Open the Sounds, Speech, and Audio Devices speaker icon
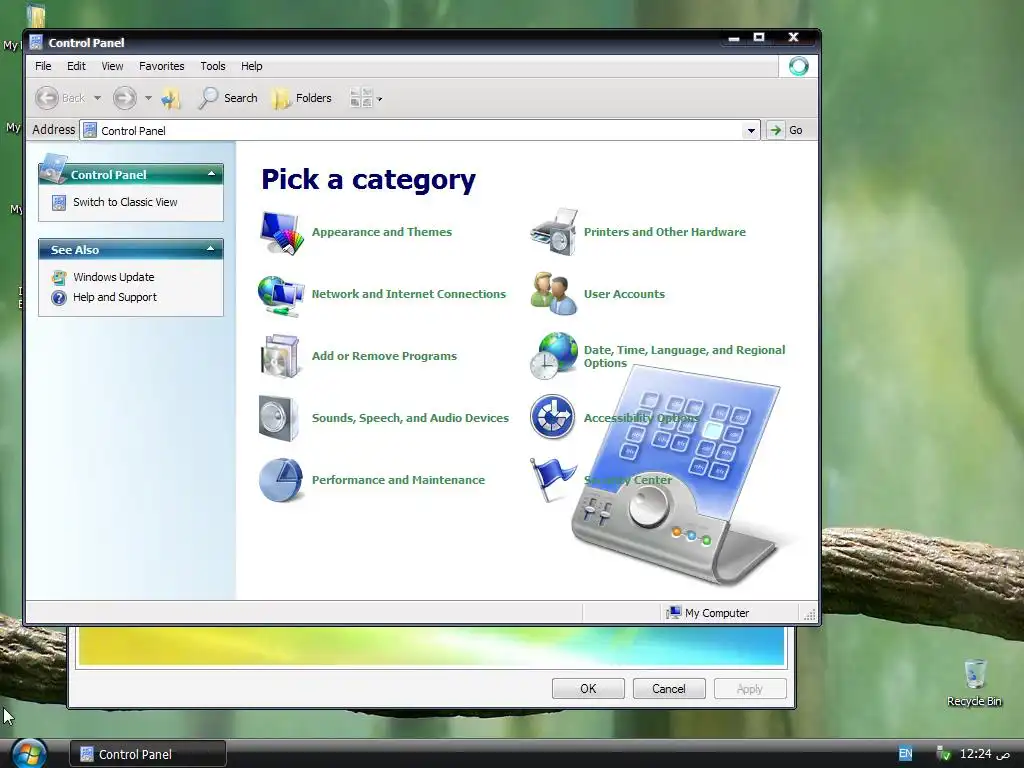 pyautogui.click(x=280, y=419)
